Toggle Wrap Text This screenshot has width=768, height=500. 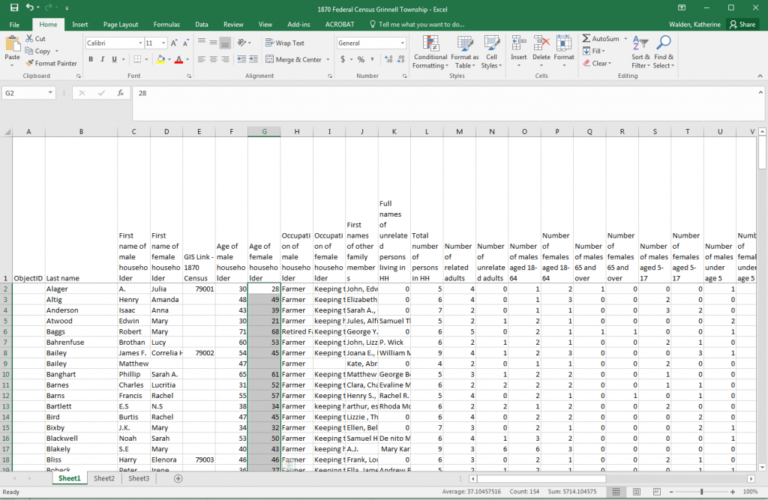285,43
